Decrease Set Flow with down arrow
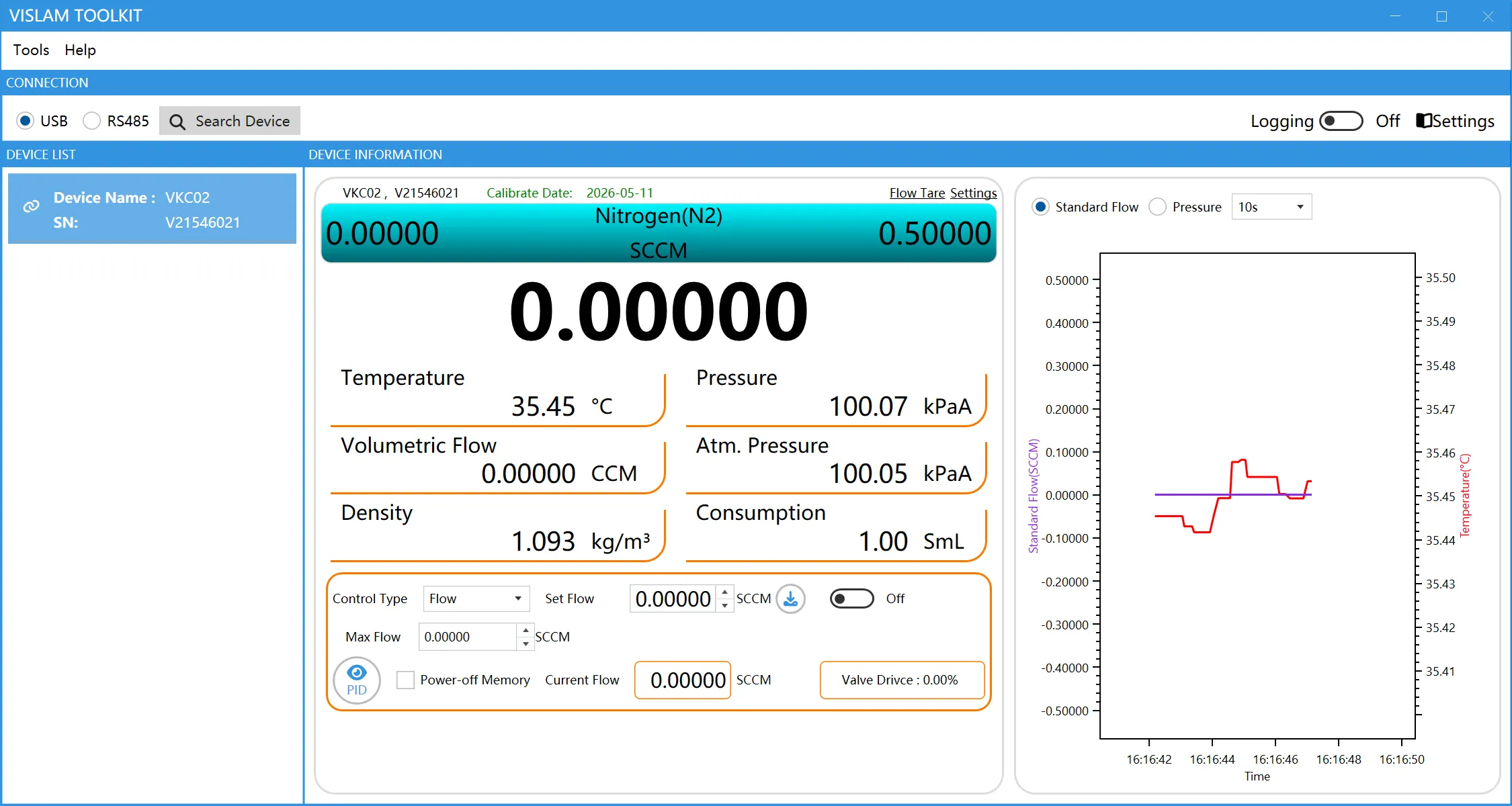 [724, 605]
